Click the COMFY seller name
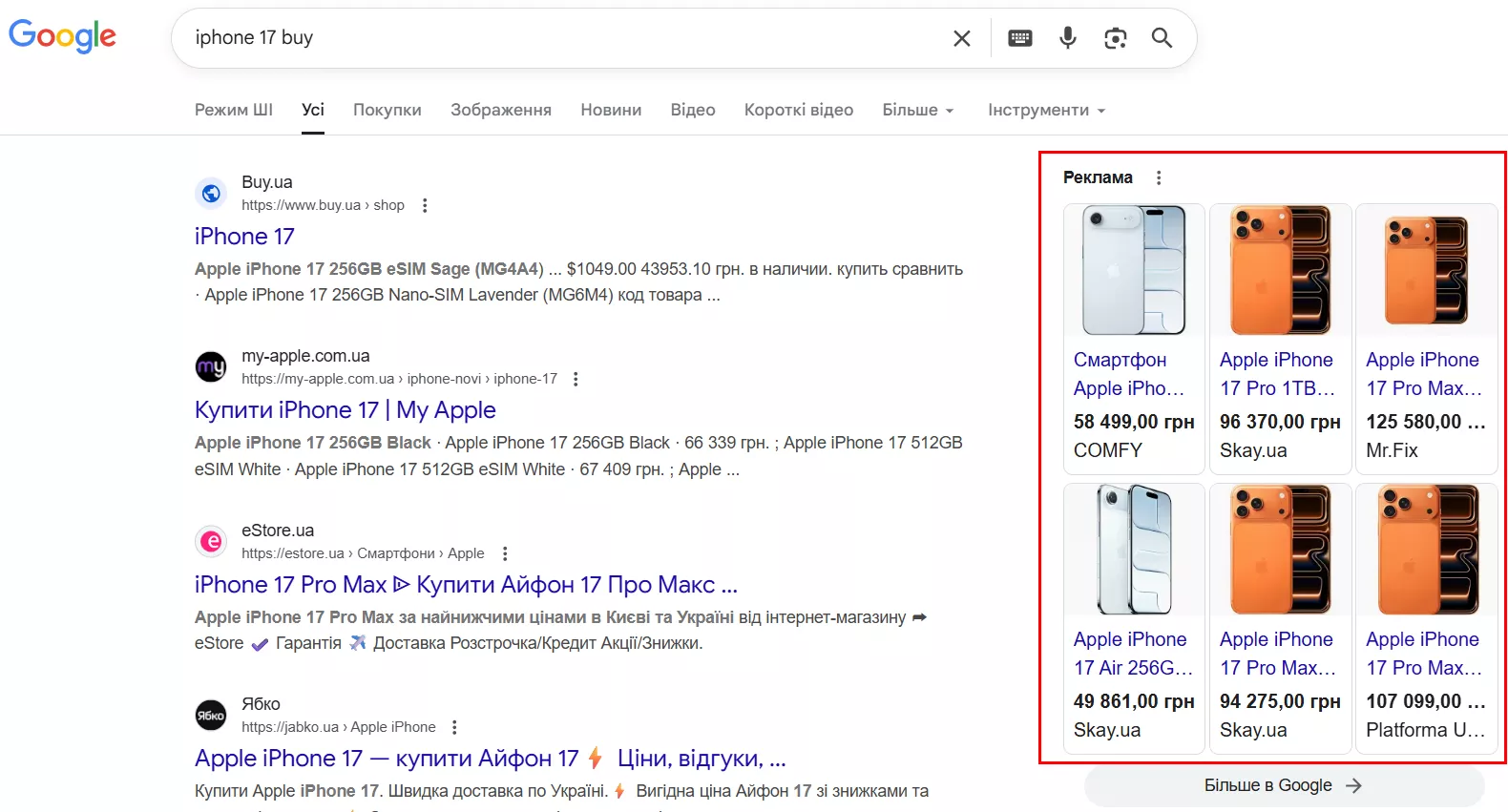This screenshot has height=812, width=1508. coord(1108,450)
